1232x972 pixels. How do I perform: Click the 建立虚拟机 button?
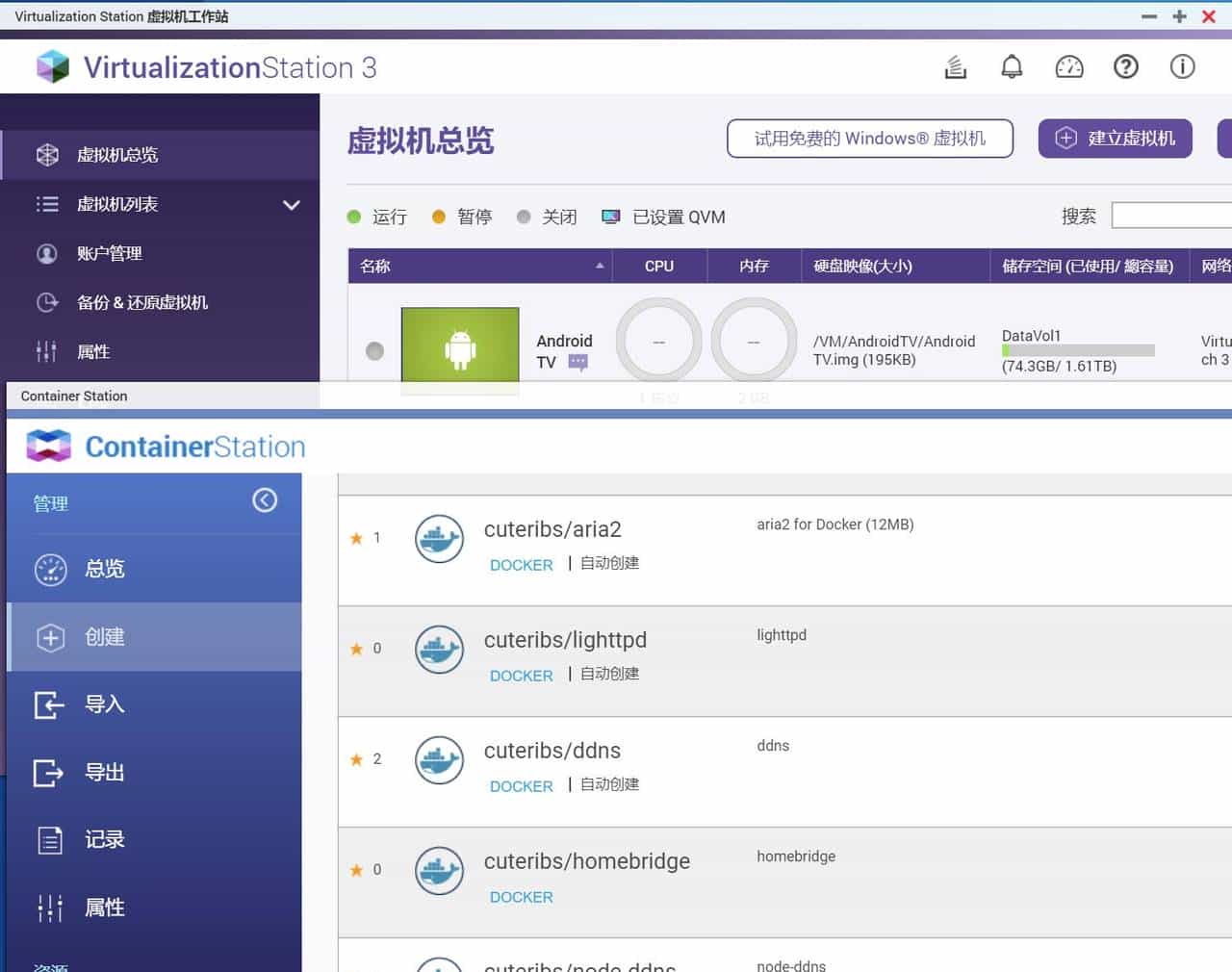[x=1115, y=139]
